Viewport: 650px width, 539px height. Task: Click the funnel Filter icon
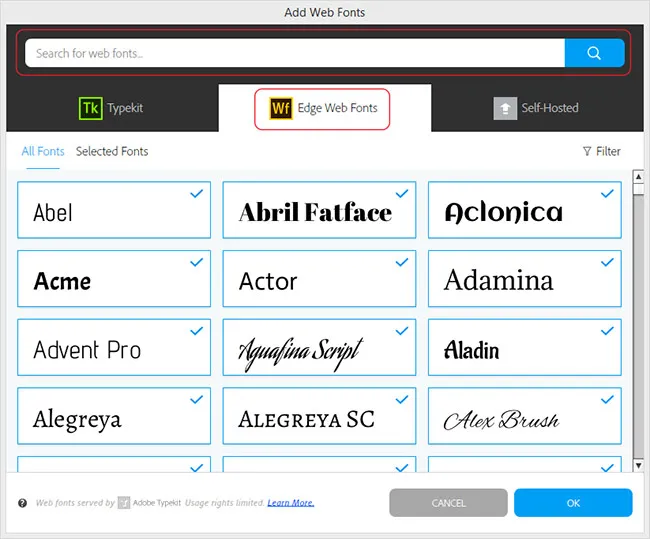click(x=587, y=152)
